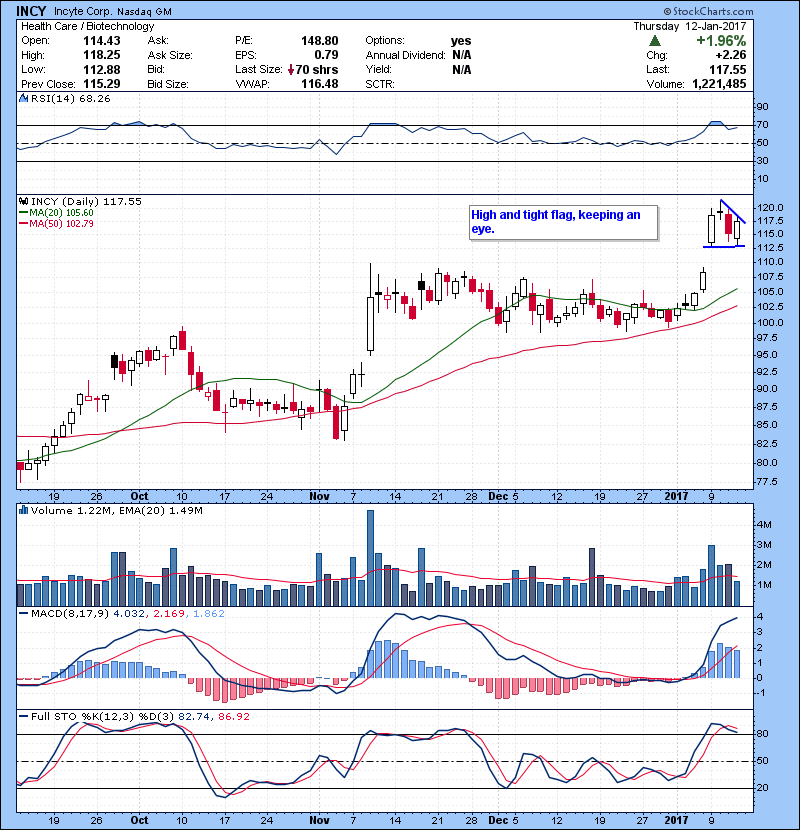800x830 pixels.
Task: Click the Bid: label
Action: pos(156,69)
